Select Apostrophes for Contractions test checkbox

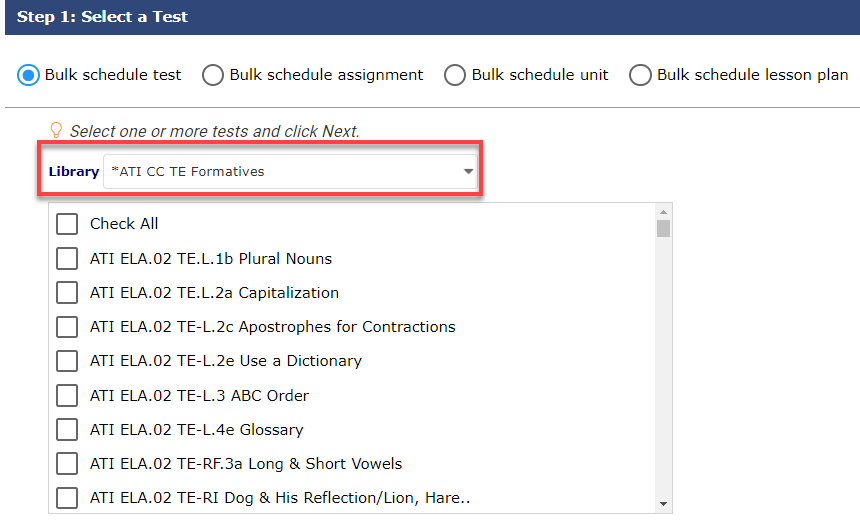point(67,327)
